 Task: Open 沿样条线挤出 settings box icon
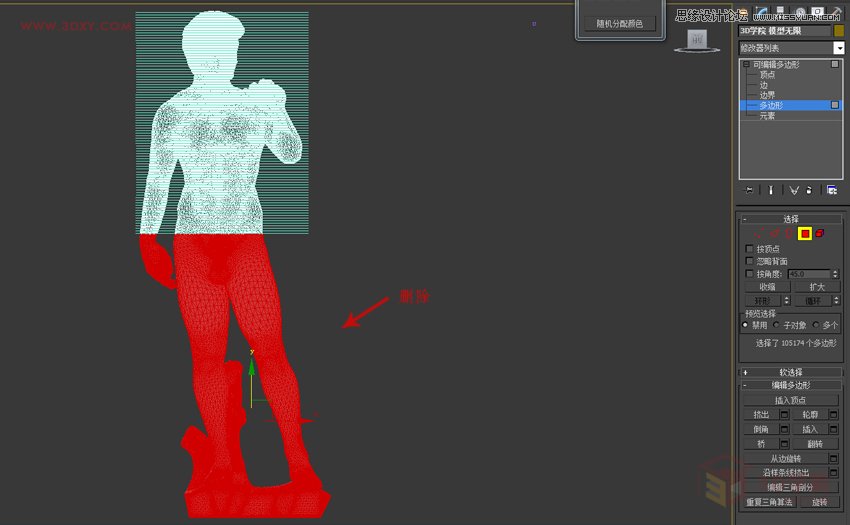pos(833,472)
